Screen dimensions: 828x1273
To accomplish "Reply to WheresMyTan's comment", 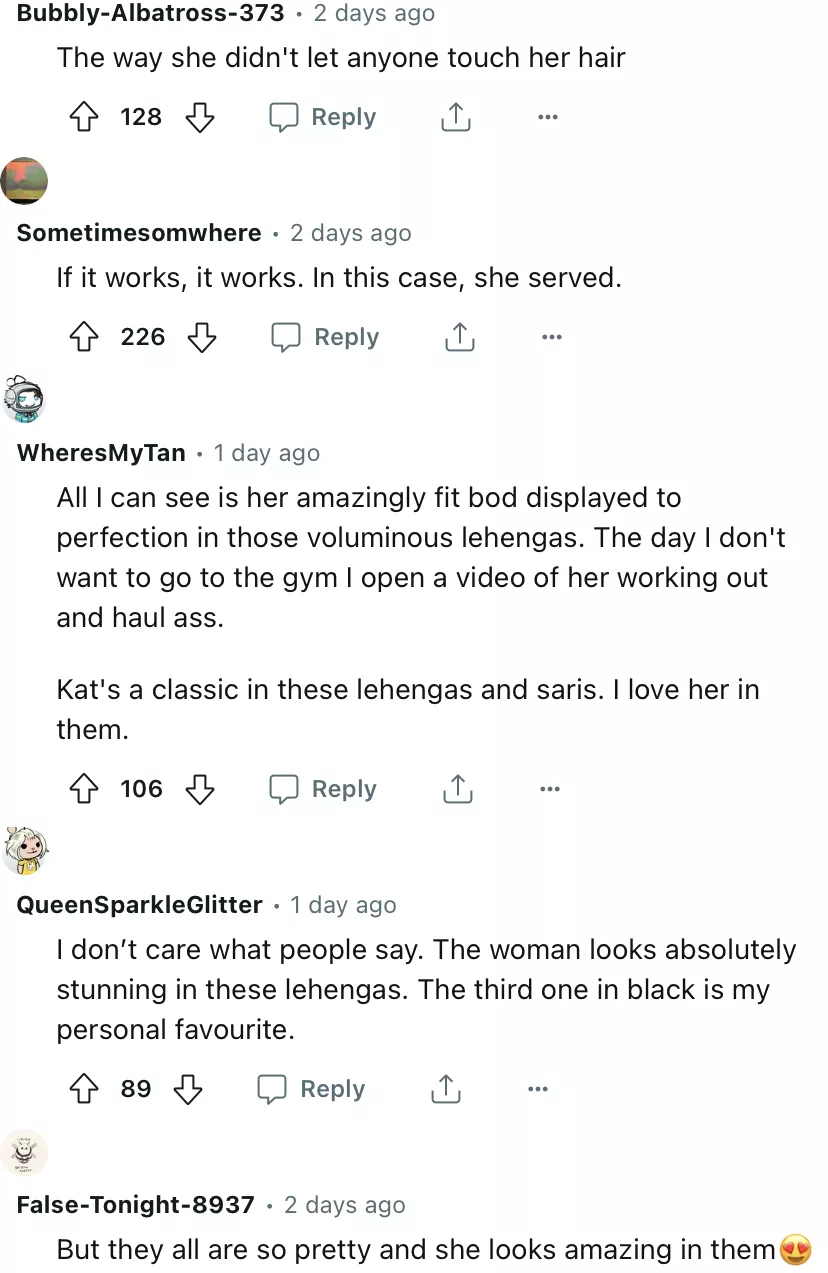I will pos(323,790).
